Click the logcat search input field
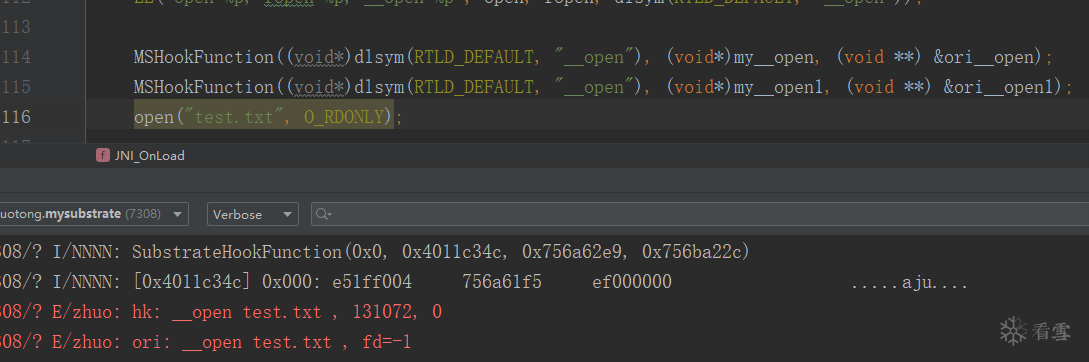This screenshot has height=362, width=1089. tap(700, 214)
